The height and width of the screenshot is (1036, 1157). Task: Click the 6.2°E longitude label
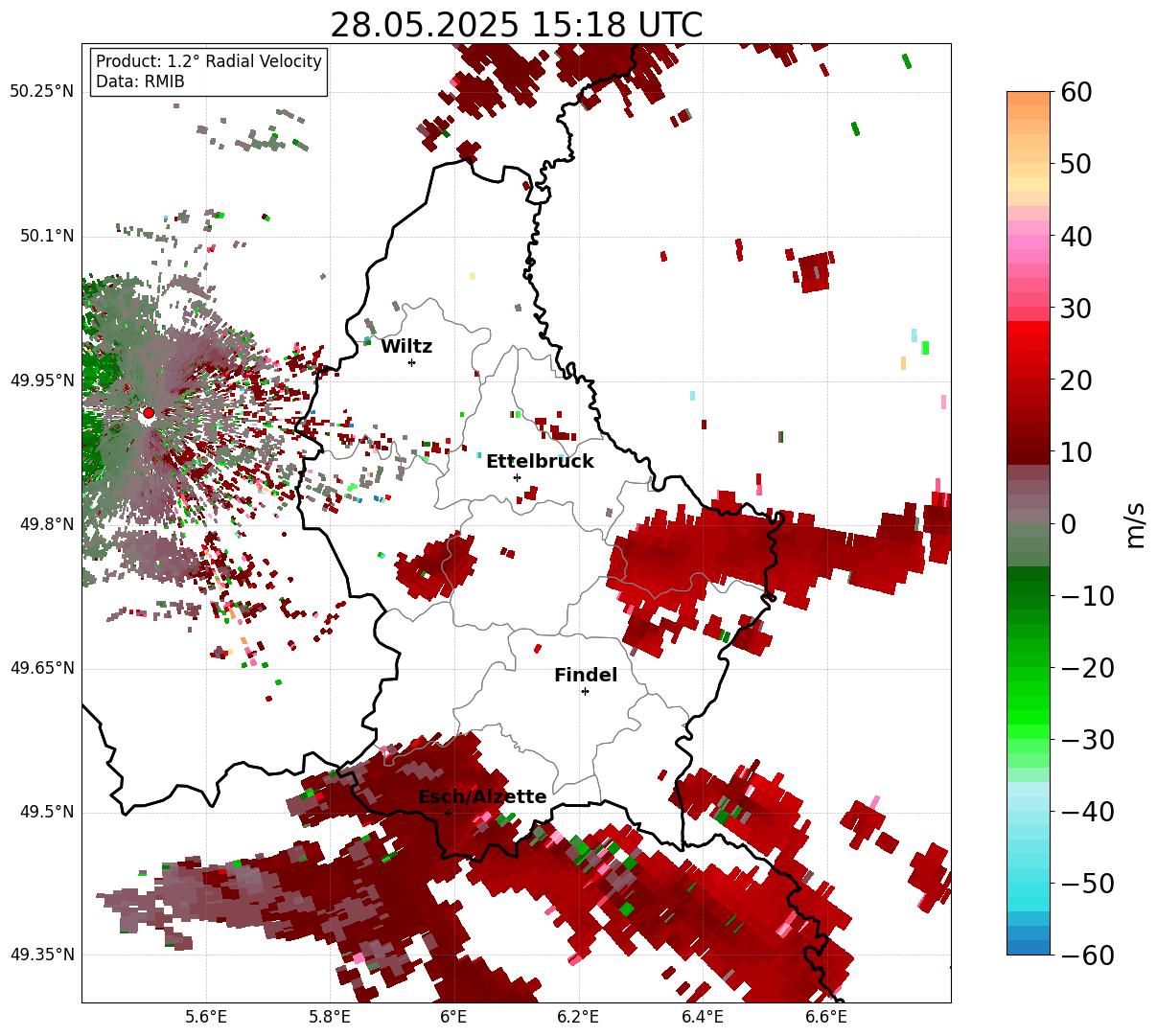578,1017
